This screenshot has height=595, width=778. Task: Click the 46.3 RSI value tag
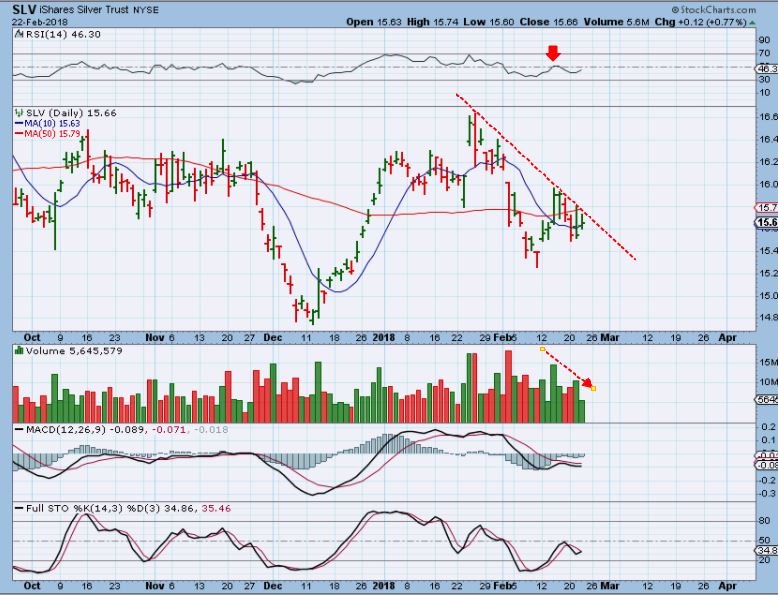767,69
